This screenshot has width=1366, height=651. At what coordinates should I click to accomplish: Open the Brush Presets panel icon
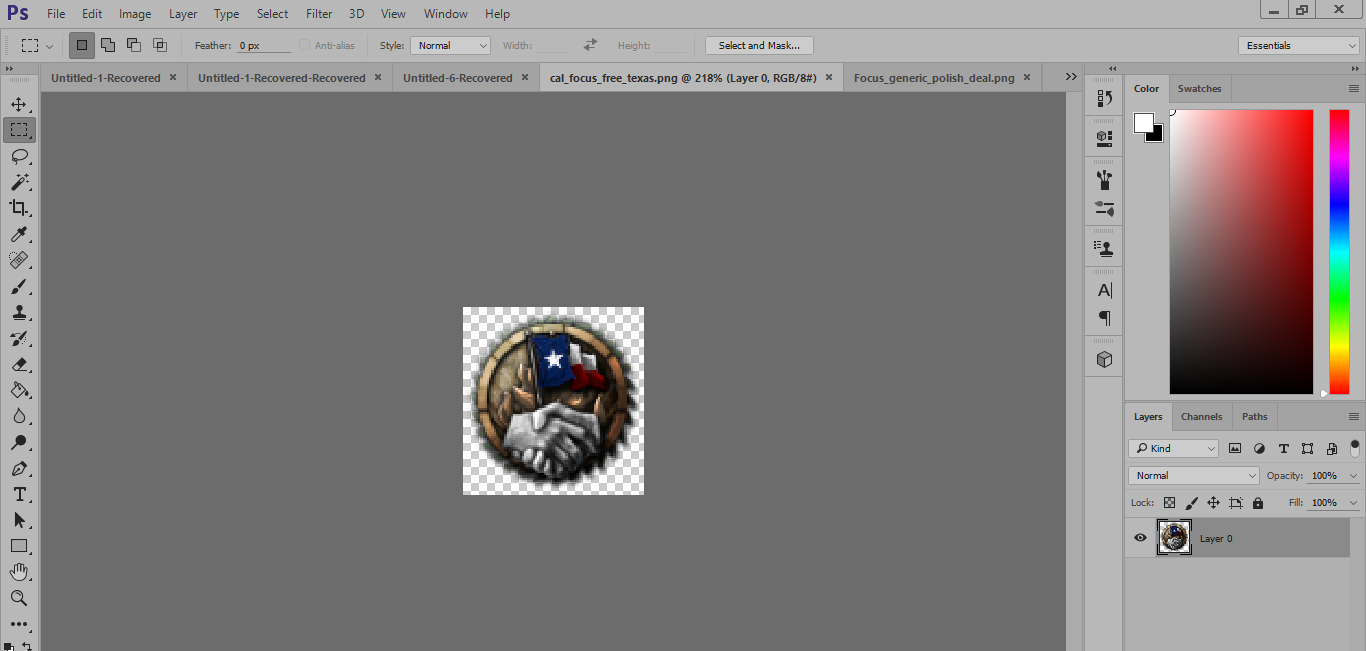tap(1105, 180)
